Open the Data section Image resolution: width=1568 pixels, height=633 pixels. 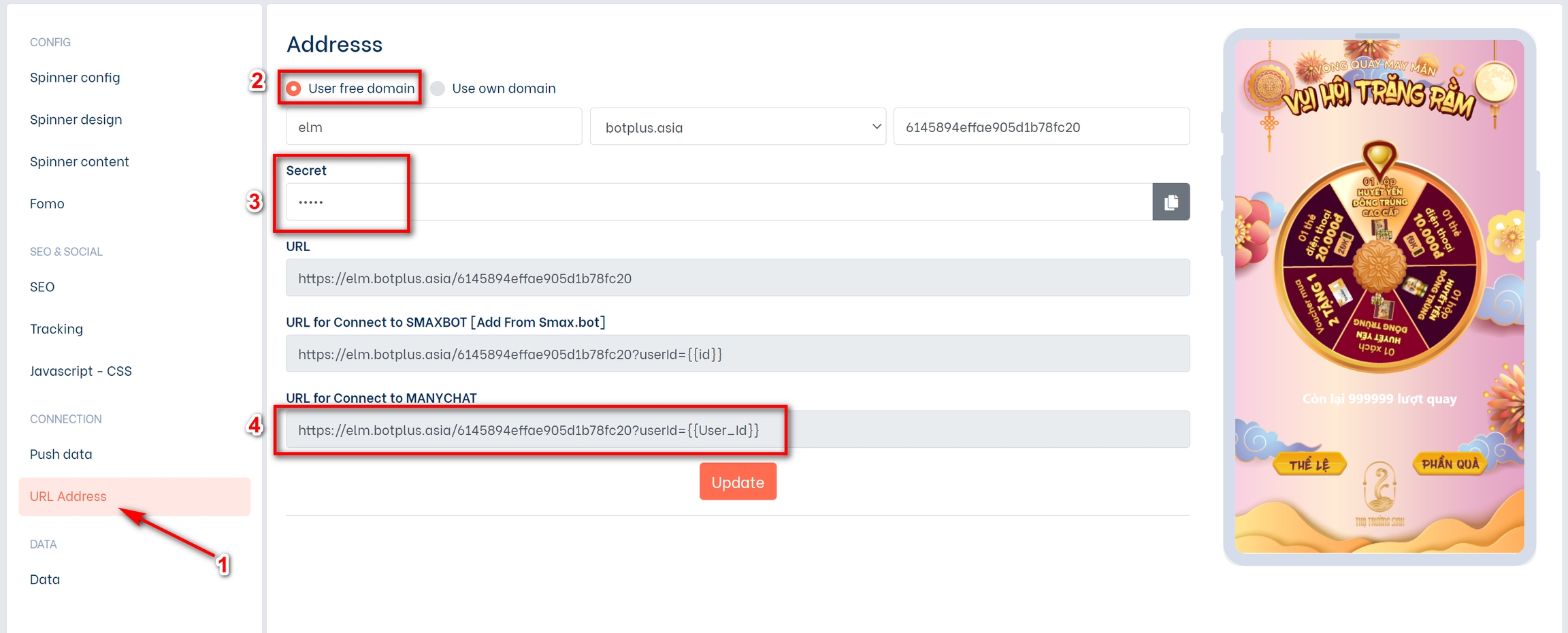[45, 579]
